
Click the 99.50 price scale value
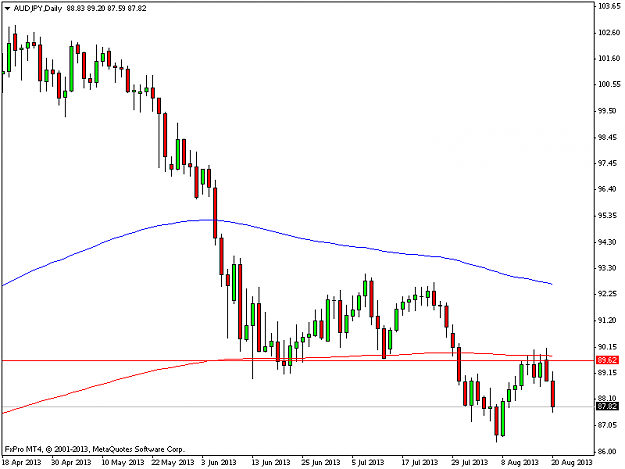(x=609, y=111)
